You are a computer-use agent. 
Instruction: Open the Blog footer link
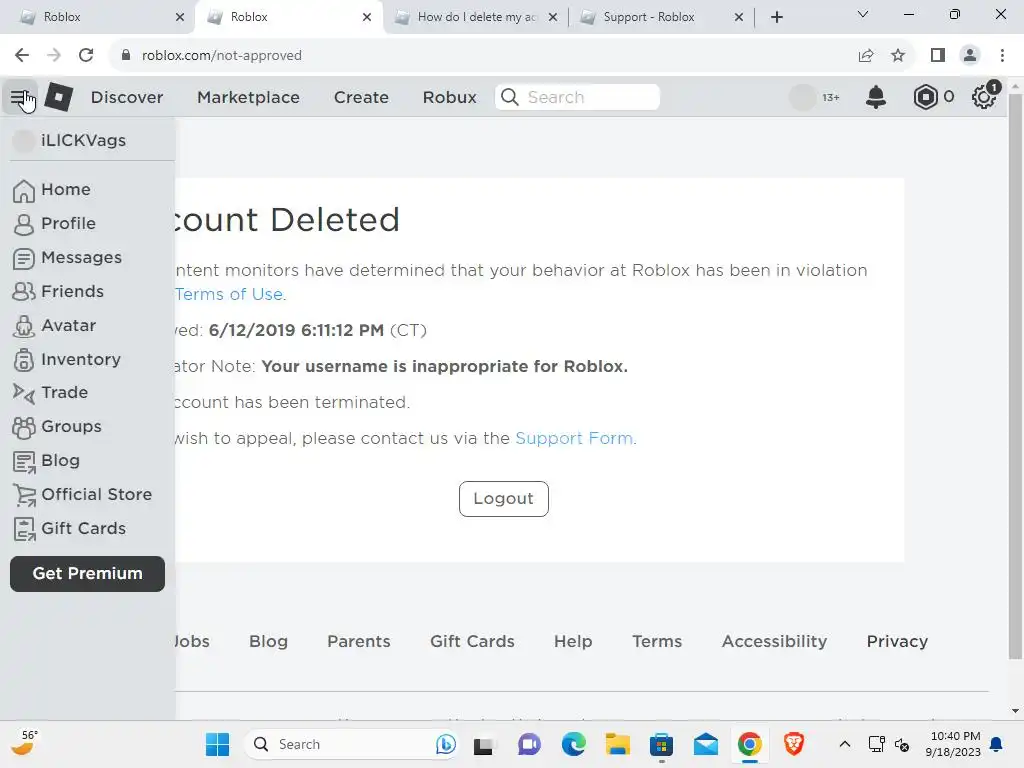[268, 642]
